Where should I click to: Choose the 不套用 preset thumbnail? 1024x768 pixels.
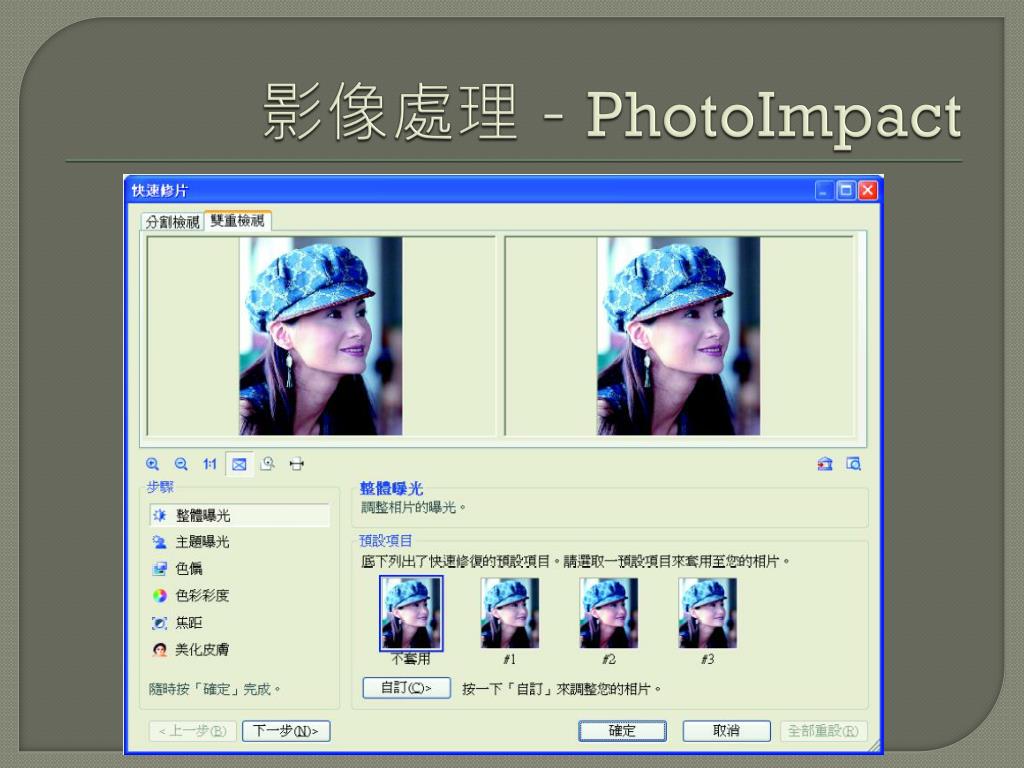(x=411, y=614)
